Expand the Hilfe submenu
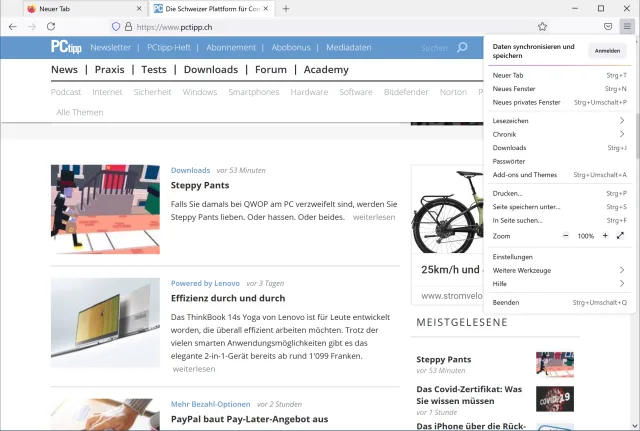The image size is (640, 431). tap(559, 284)
